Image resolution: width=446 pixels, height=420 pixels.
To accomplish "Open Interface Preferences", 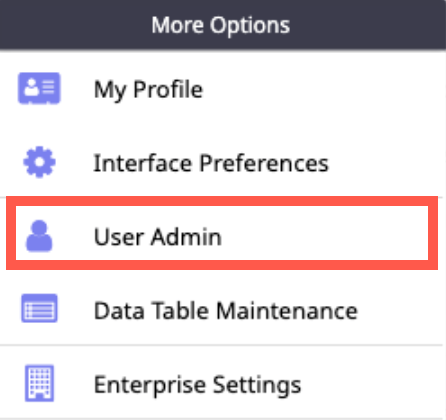I will click(x=222, y=163).
